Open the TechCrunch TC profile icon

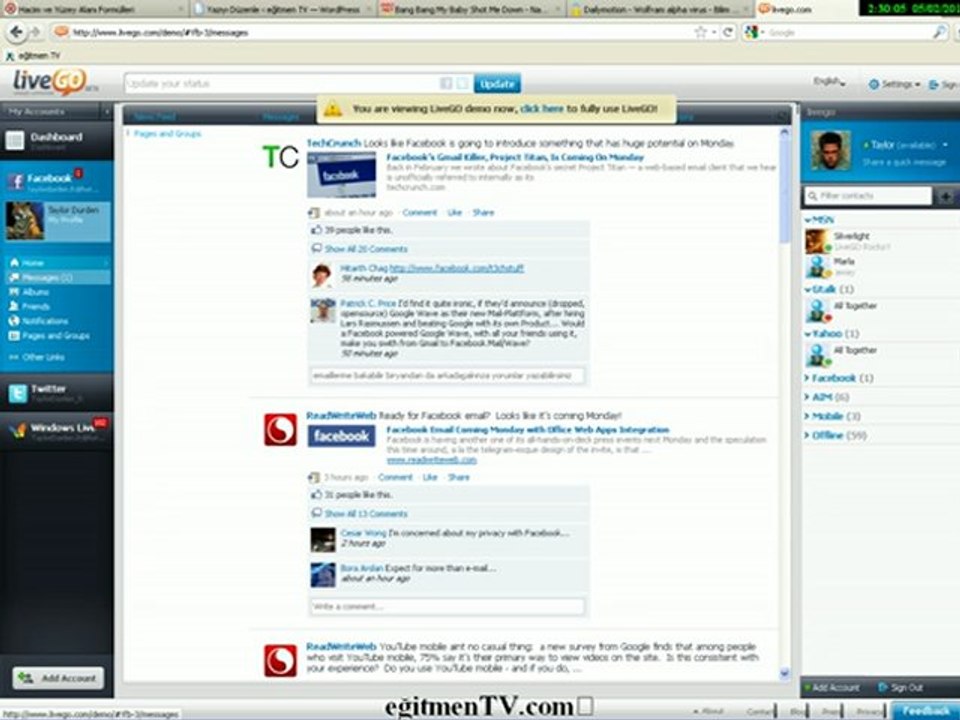click(280, 157)
